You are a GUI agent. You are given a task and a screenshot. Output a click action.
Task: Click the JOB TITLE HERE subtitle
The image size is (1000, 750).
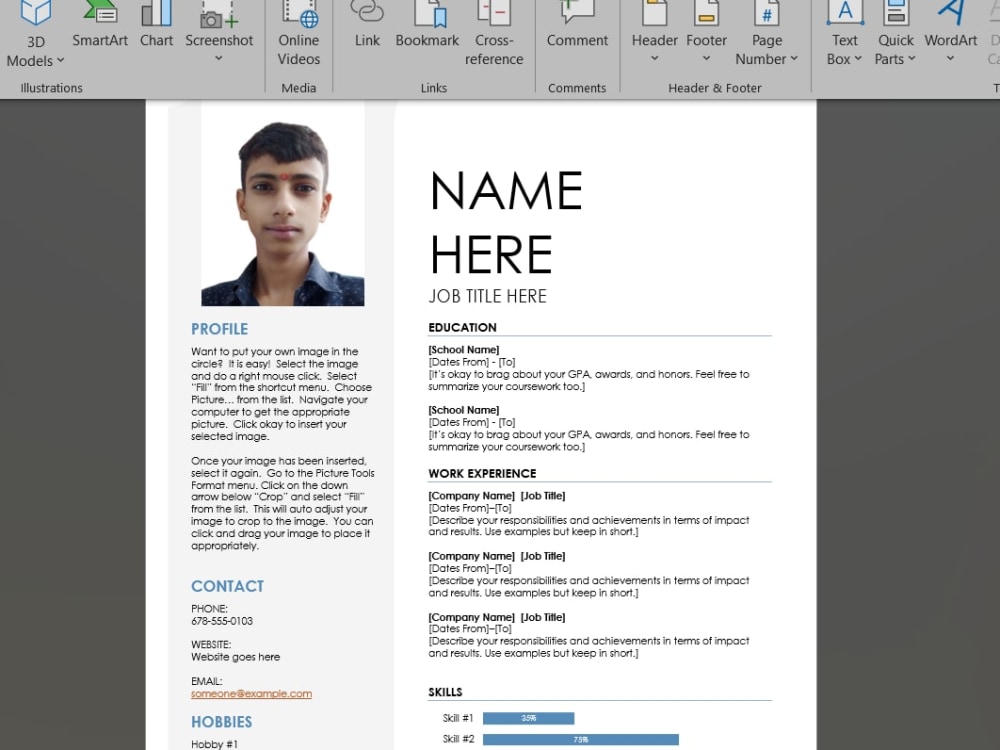[487, 296]
